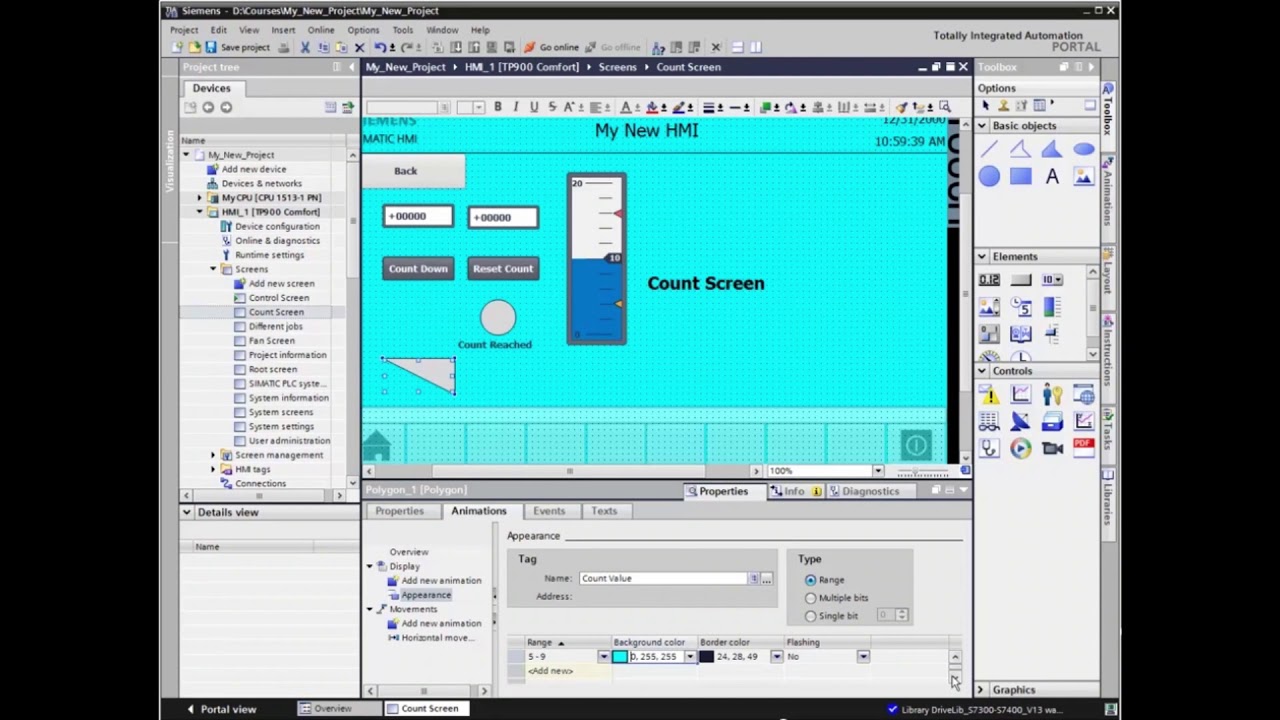
Task: Click the Cut scissors icon
Action: (x=305, y=47)
